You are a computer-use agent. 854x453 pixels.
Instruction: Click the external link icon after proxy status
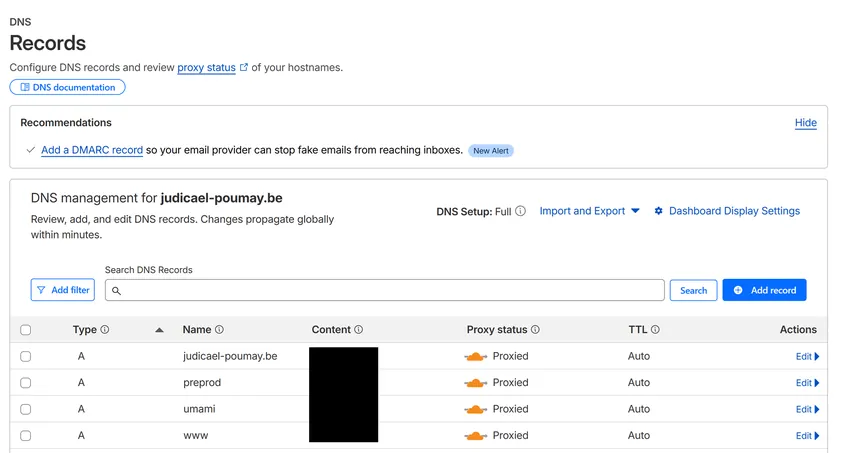click(244, 68)
